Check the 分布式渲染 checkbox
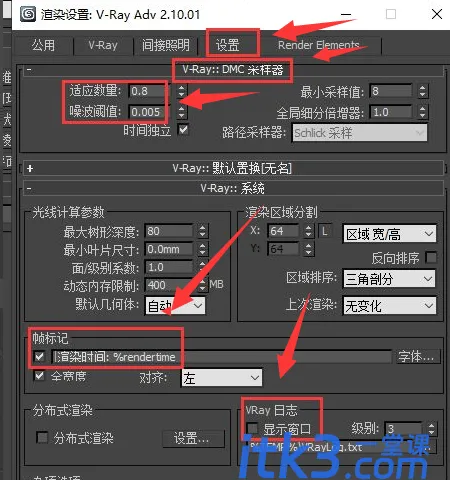 tap(42, 437)
